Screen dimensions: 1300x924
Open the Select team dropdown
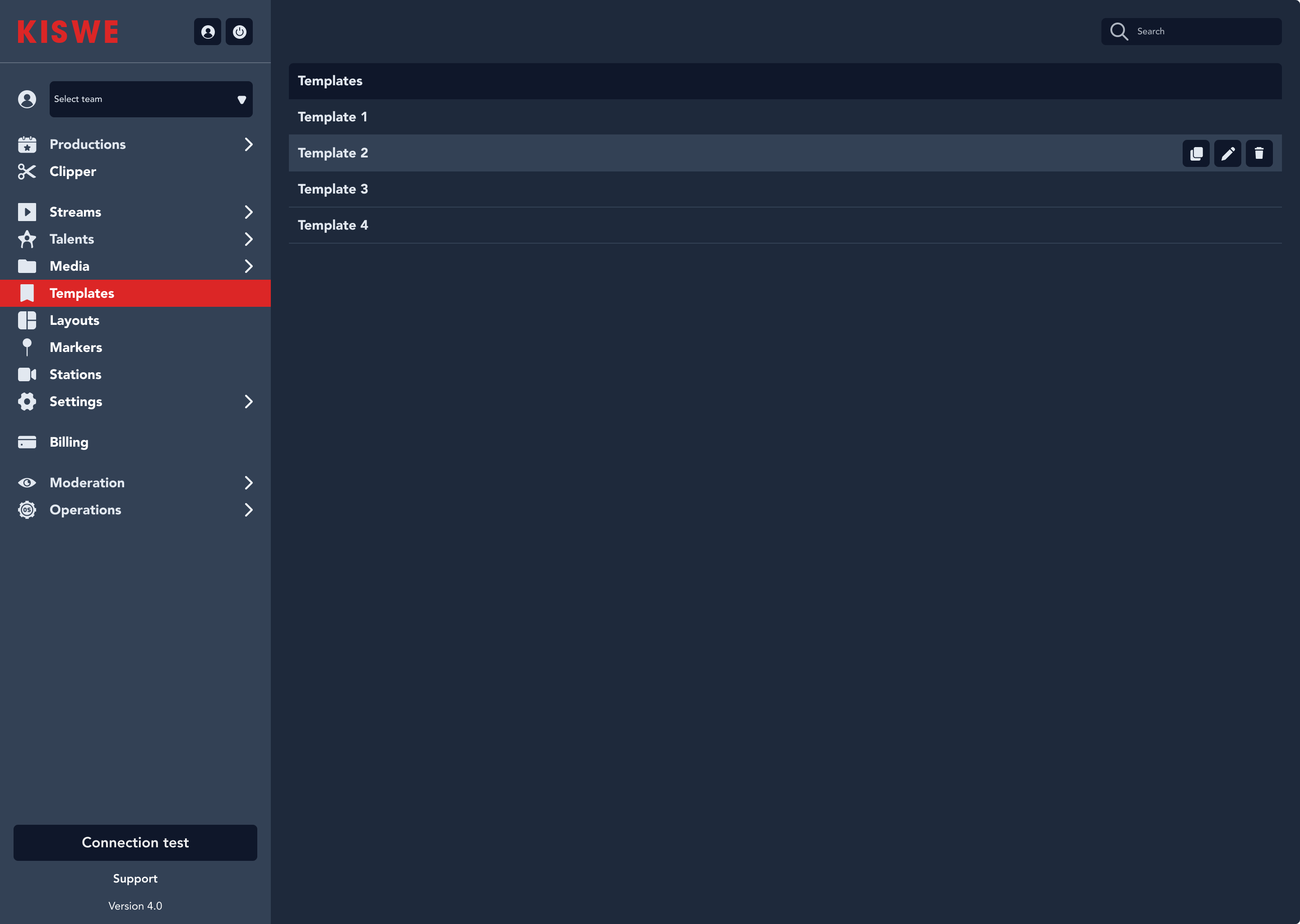point(151,99)
